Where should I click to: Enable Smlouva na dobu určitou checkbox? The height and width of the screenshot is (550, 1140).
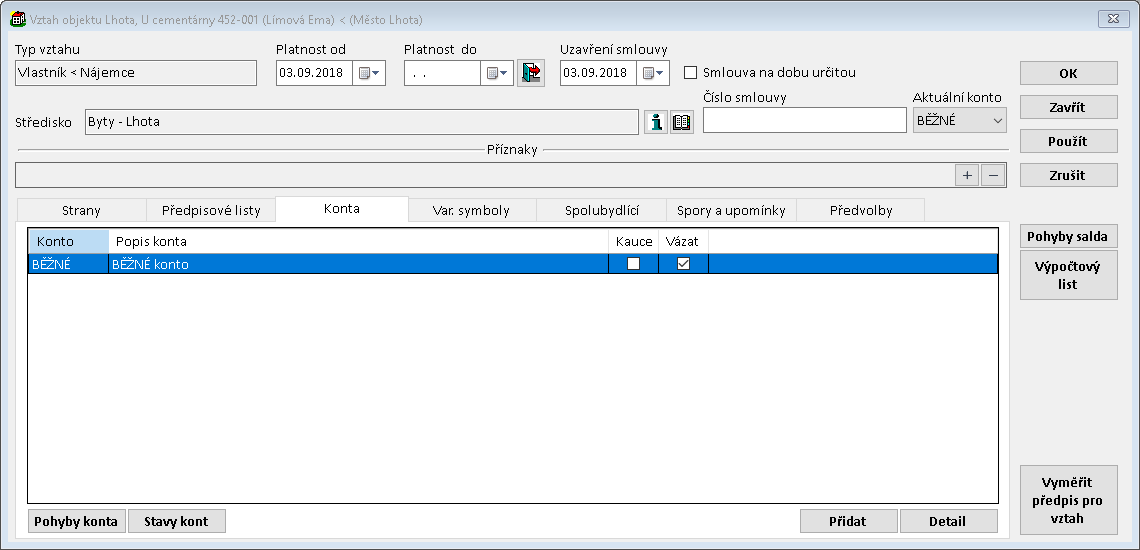coord(690,73)
